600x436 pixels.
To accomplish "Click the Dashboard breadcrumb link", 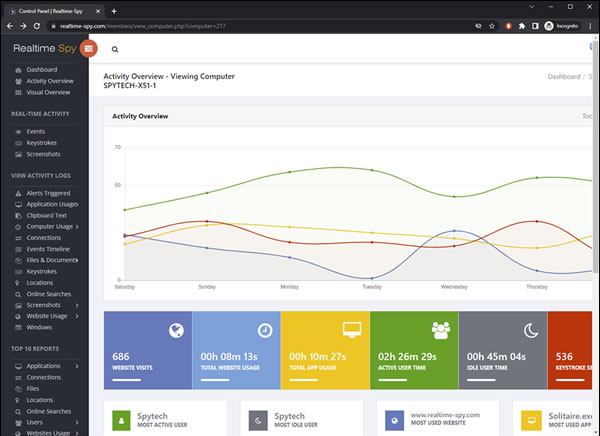I will [564, 76].
